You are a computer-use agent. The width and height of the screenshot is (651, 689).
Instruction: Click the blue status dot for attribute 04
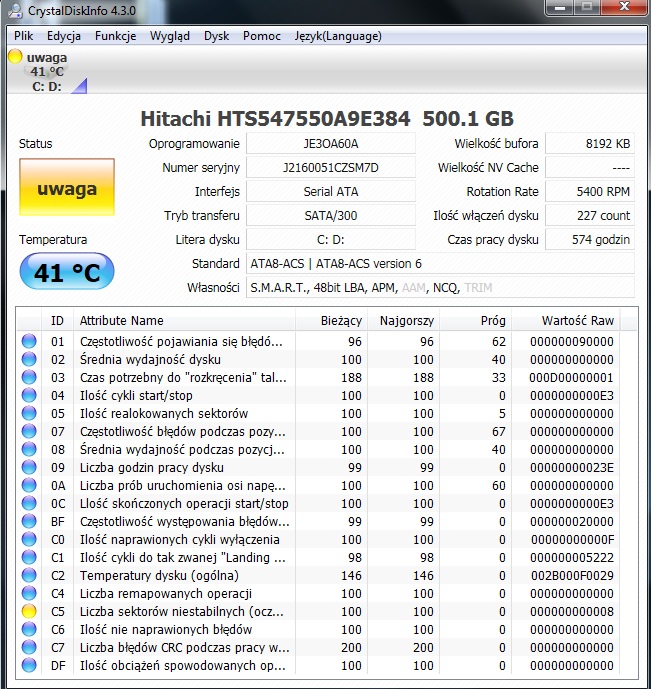pos(29,395)
